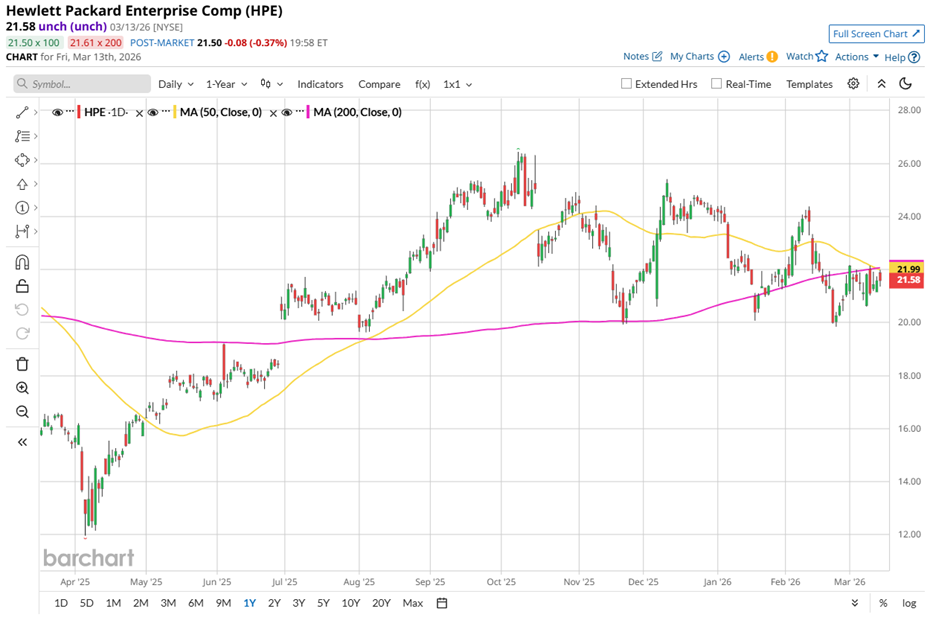936x626 pixels.
Task: Open chart settings gear icon
Action: (853, 84)
